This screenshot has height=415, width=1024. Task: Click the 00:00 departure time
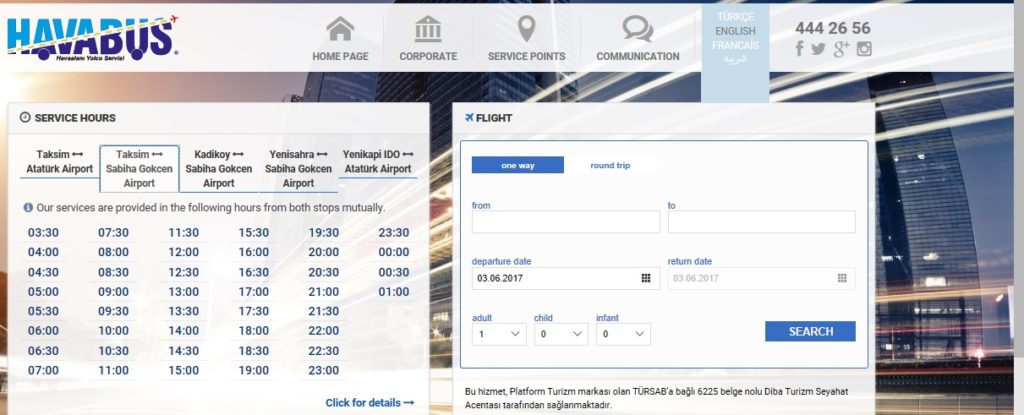(x=394, y=252)
